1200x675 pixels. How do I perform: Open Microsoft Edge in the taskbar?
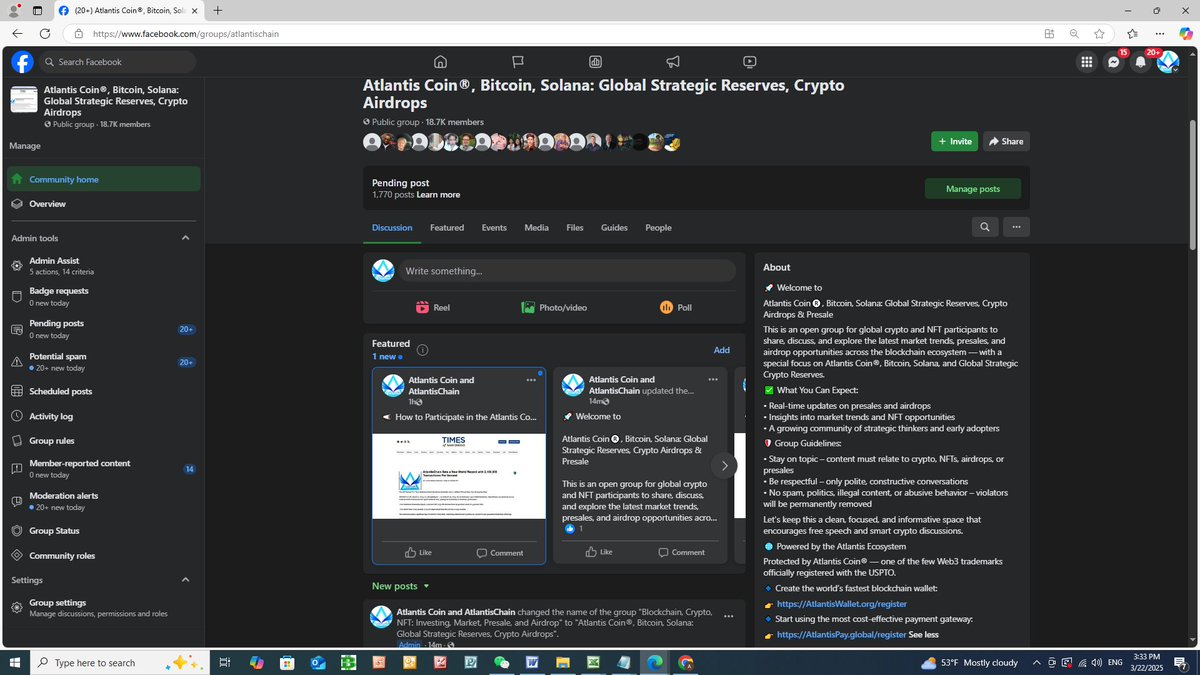(654, 662)
